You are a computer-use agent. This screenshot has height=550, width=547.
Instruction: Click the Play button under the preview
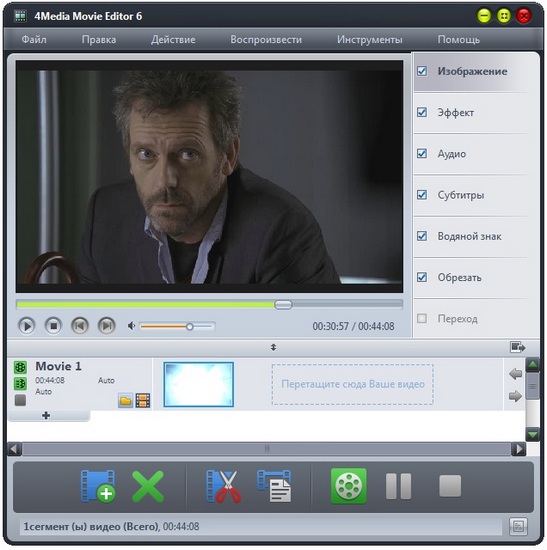[27, 326]
